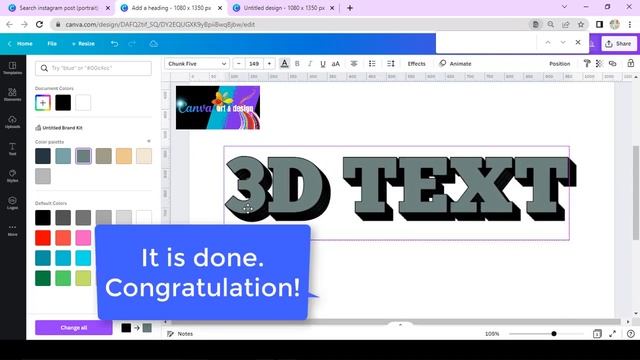Toggle underline formatting
640x360 pixels.
[323, 64]
